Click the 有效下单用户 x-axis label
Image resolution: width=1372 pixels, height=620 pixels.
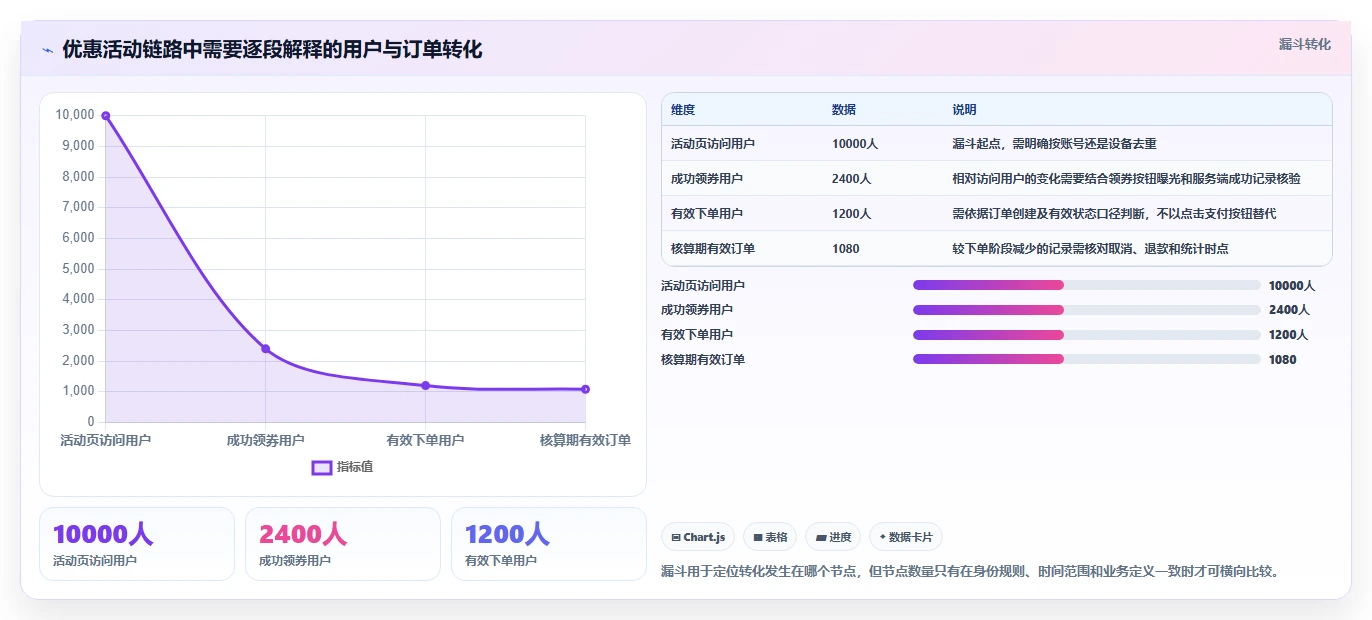click(x=425, y=440)
